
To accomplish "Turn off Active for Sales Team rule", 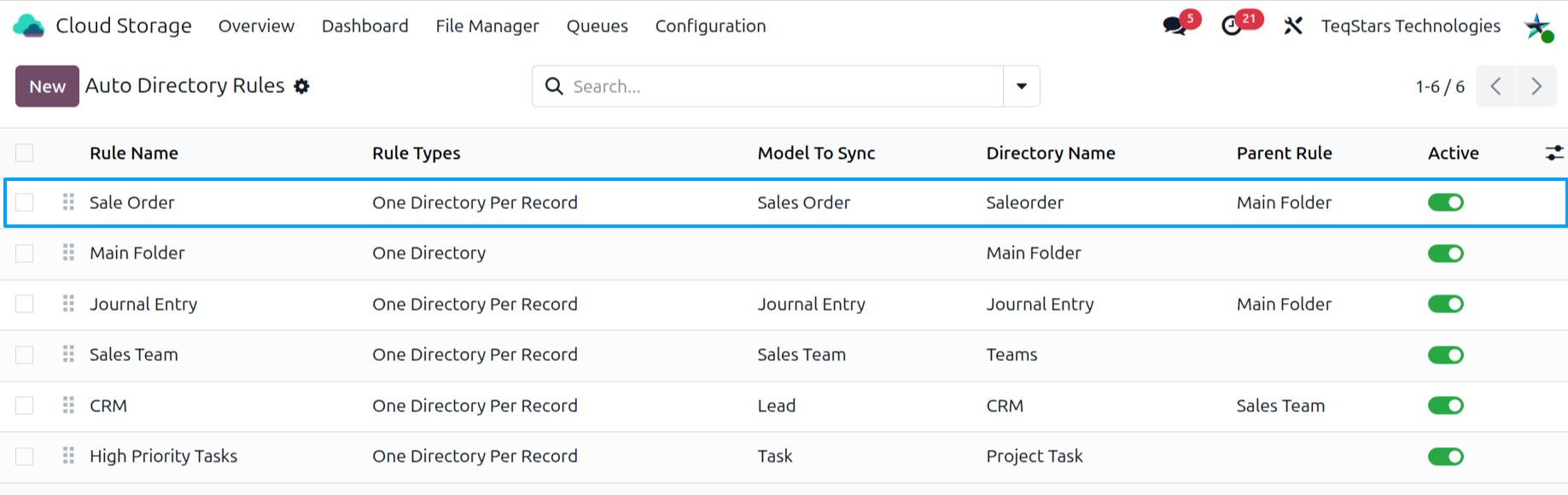I will click(1446, 355).
